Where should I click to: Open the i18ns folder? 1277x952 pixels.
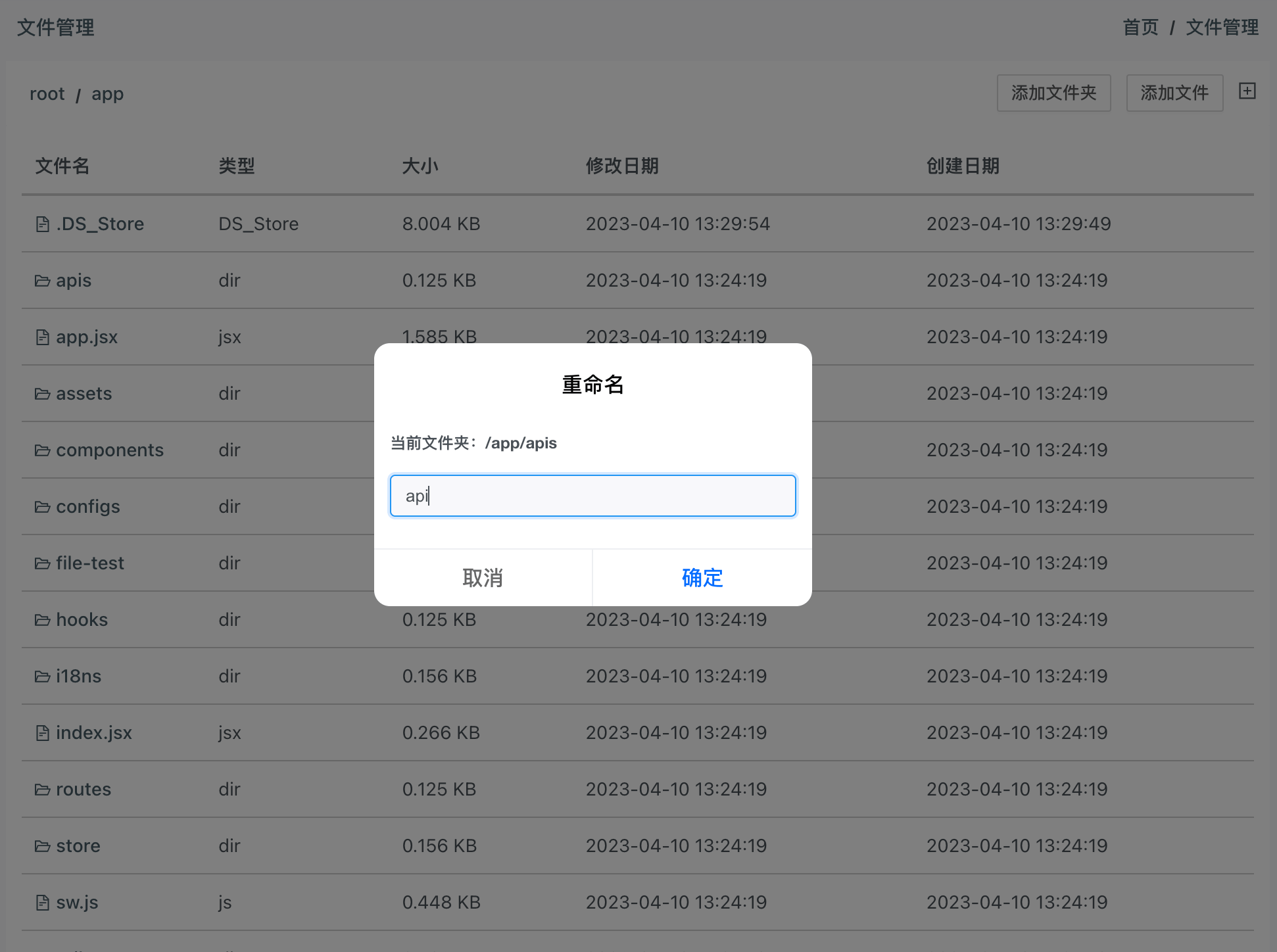(78, 676)
